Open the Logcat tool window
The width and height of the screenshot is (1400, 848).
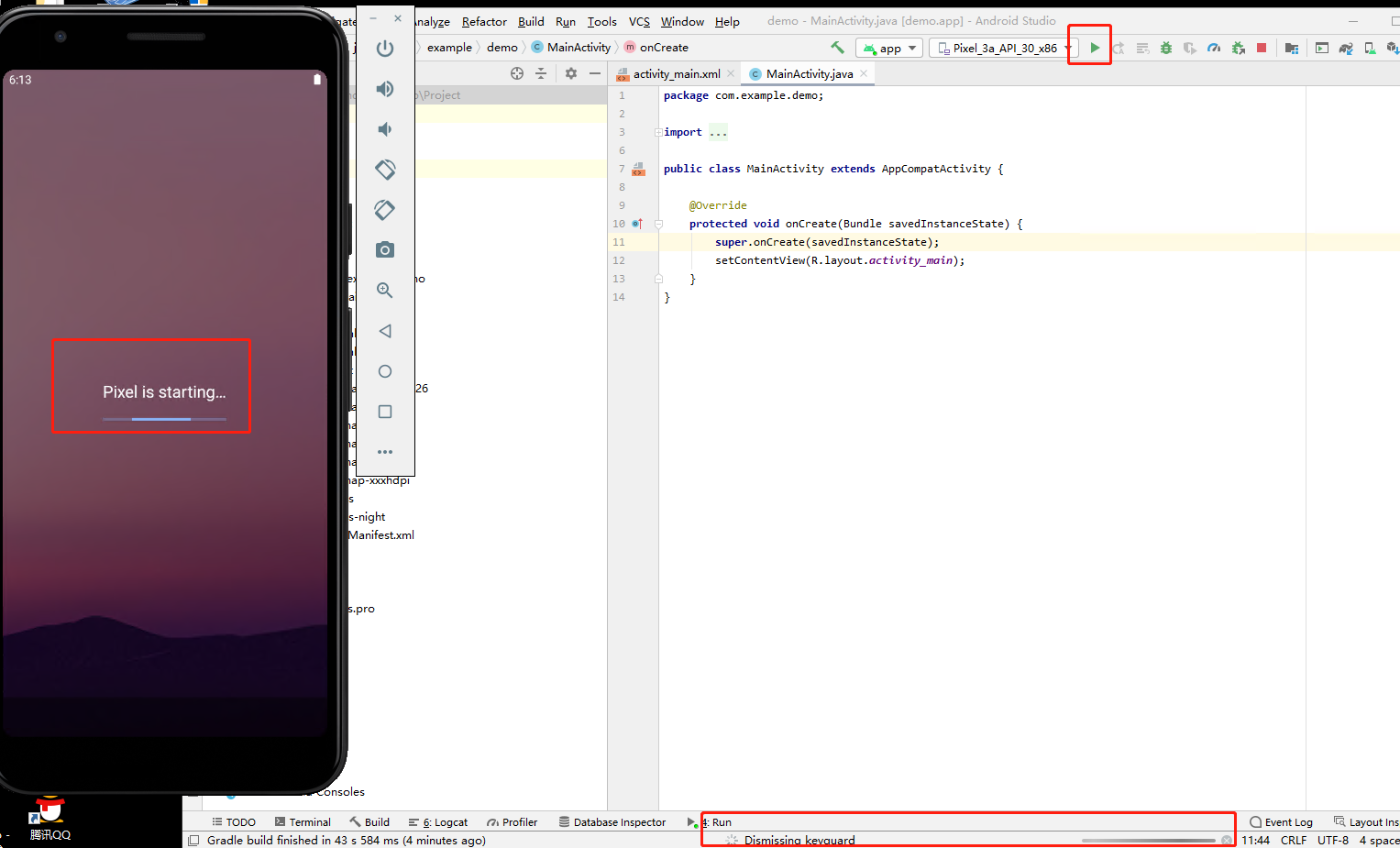click(x=437, y=822)
